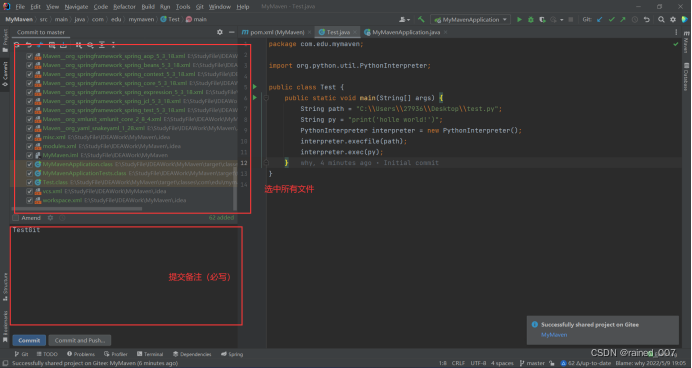Viewport: 692px width, 368px height.
Task: Click the Commit and Push button
Action: point(80,341)
